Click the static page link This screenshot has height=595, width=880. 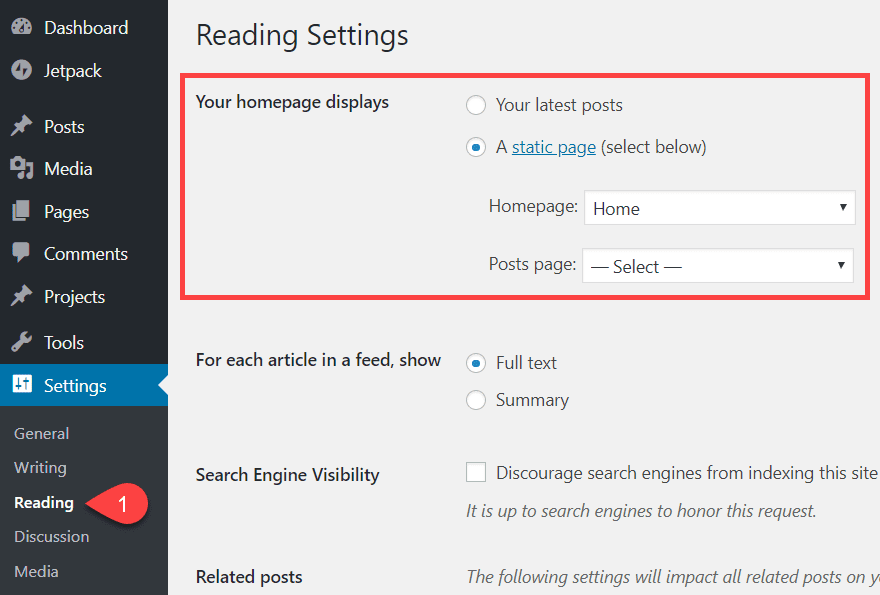coord(553,146)
